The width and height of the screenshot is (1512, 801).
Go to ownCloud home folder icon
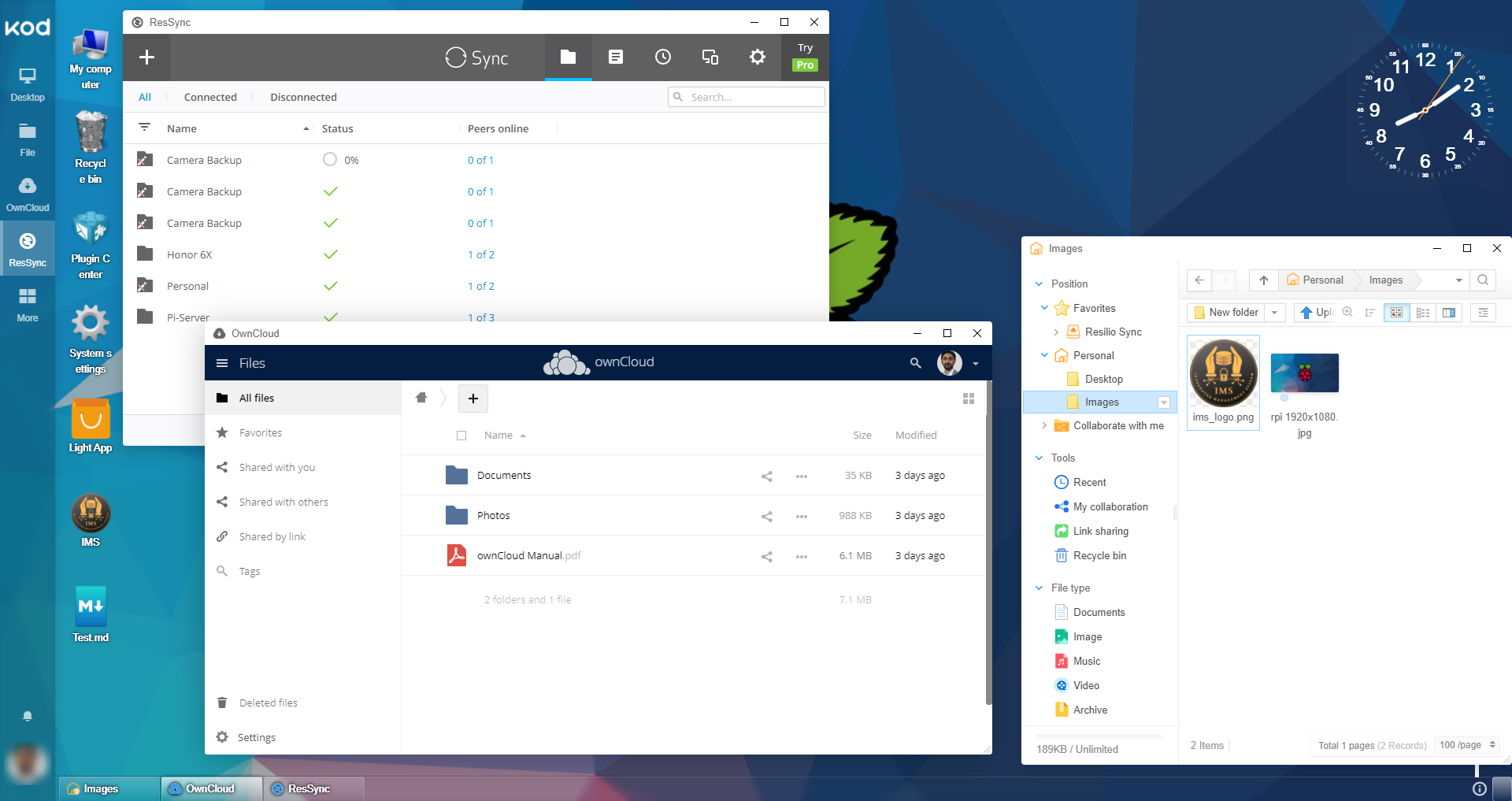(x=421, y=398)
